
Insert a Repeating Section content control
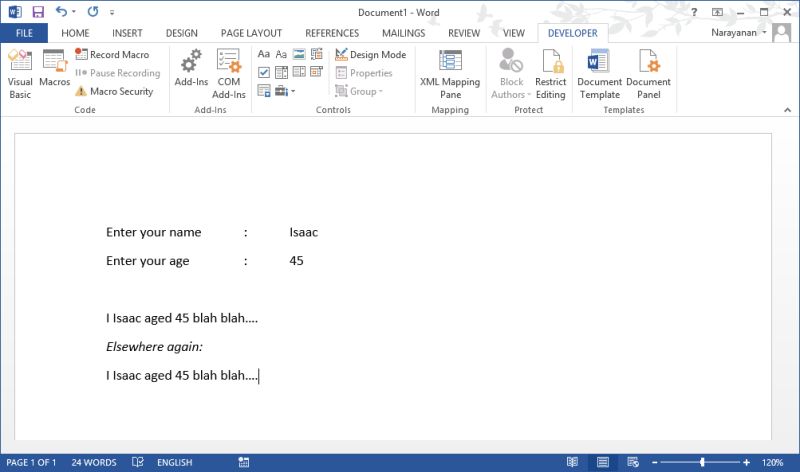click(264, 91)
